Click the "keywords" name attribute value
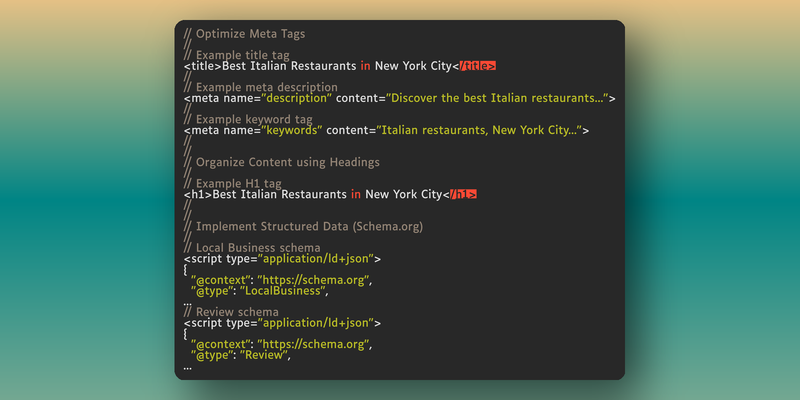Image resolution: width=800 pixels, height=400 pixels. click(x=293, y=130)
